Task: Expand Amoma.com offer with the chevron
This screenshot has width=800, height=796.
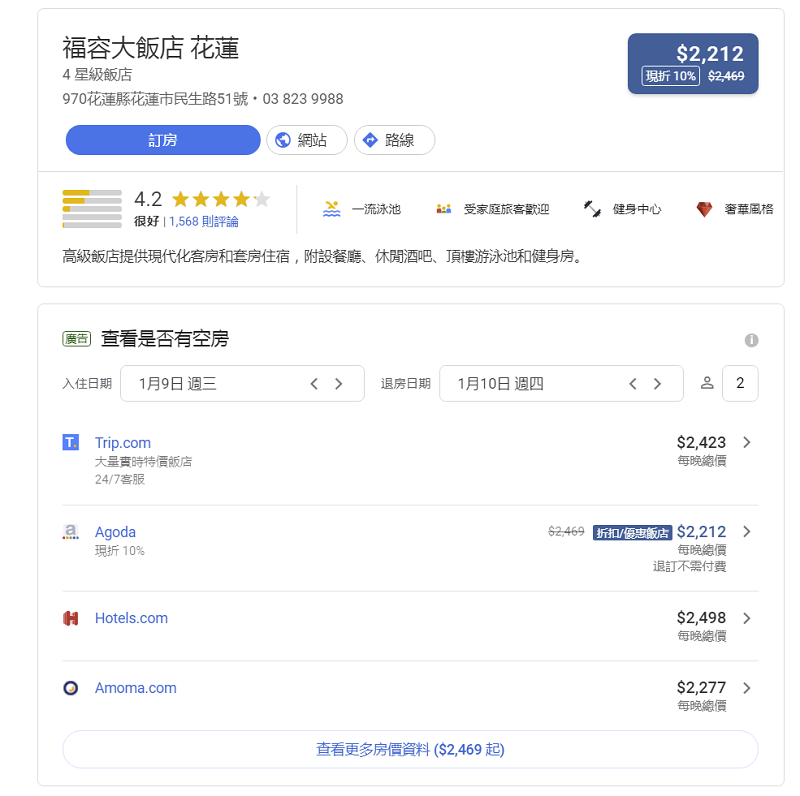Action: 747,688
